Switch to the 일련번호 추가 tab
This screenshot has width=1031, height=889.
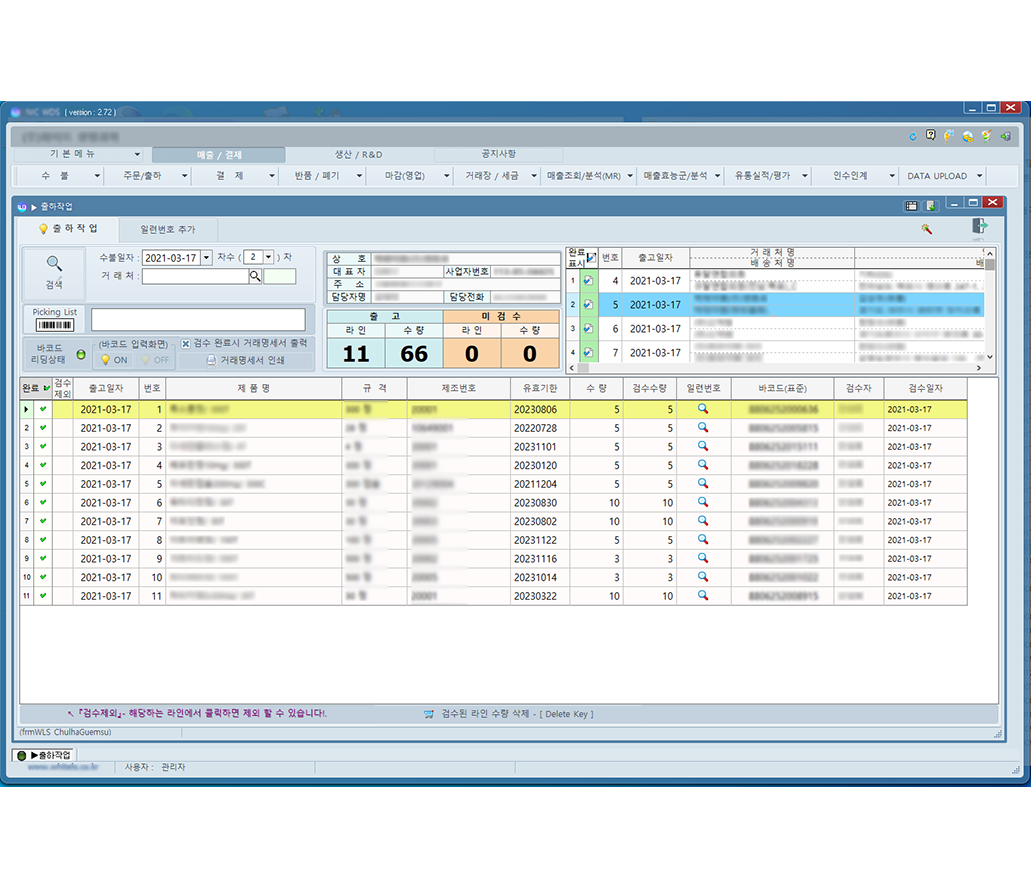[x=168, y=229]
